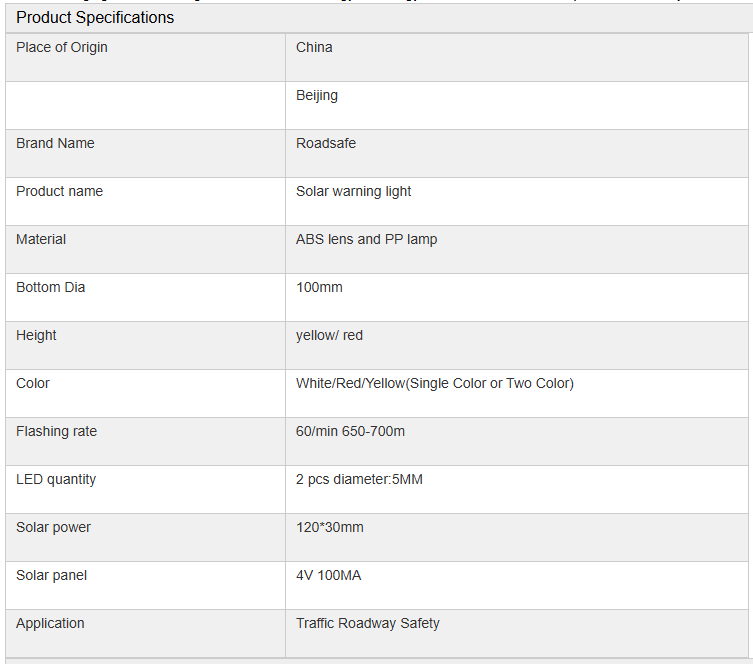Click ABS lens and PP lamp value

[x=366, y=240]
